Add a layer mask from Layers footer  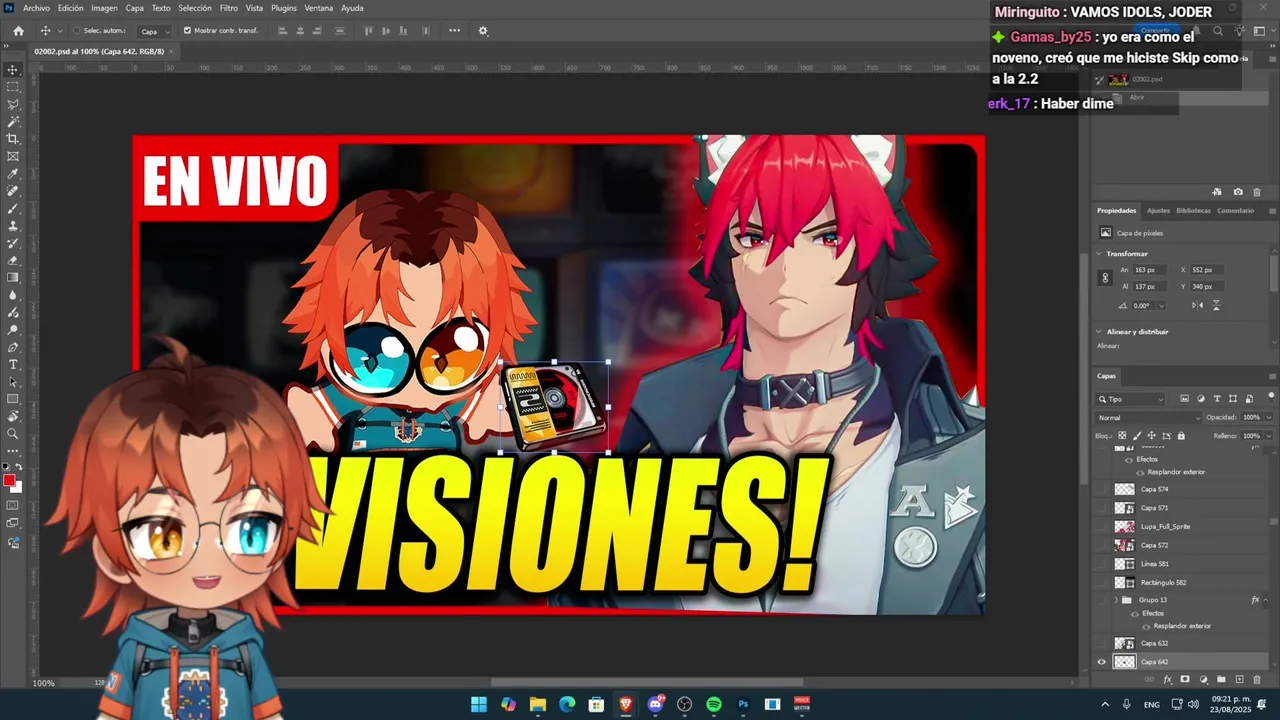tap(1185, 680)
